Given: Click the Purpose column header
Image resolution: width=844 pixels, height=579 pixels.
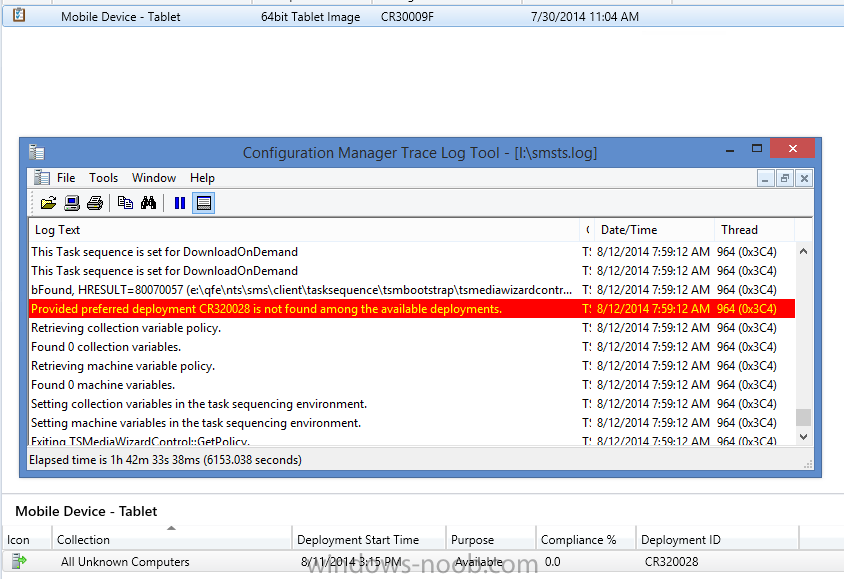Looking at the screenshot, I should tap(491, 540).
